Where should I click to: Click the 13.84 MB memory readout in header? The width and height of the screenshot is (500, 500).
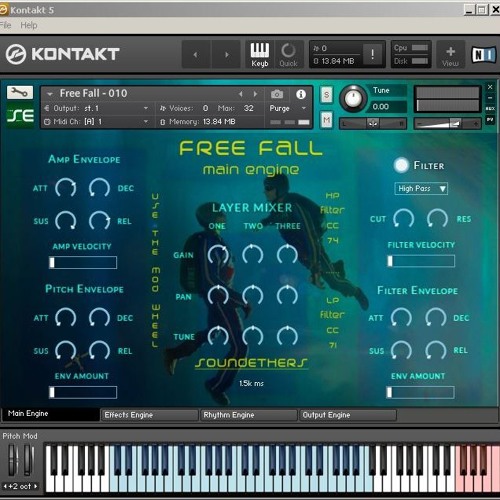coord(338,61)
